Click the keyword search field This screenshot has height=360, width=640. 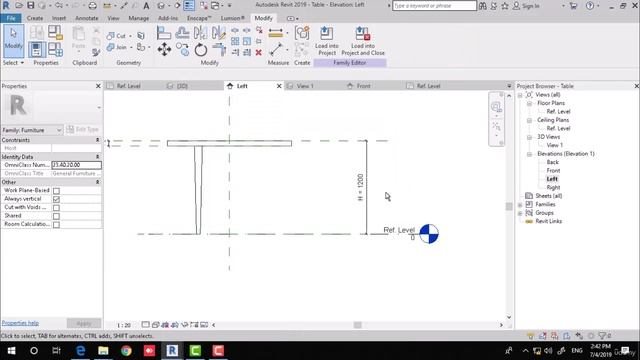pyautogui.click(x=434, y=6)
